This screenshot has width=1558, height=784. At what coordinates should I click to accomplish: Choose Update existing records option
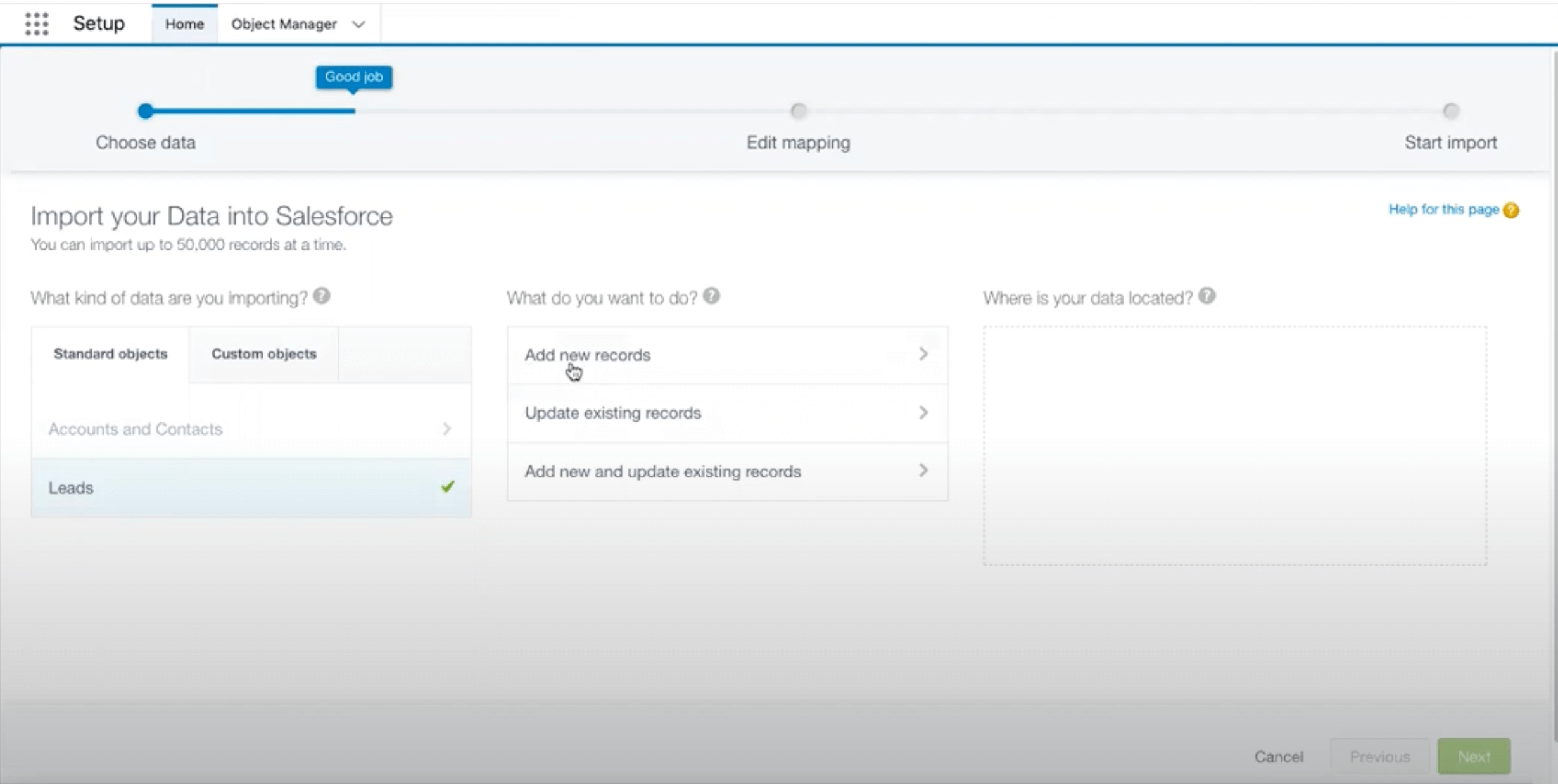727,413
